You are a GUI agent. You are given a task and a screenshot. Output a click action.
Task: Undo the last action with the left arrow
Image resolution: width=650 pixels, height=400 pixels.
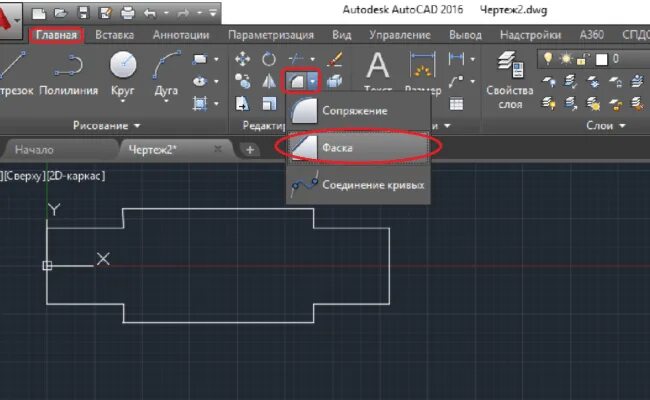150,14
